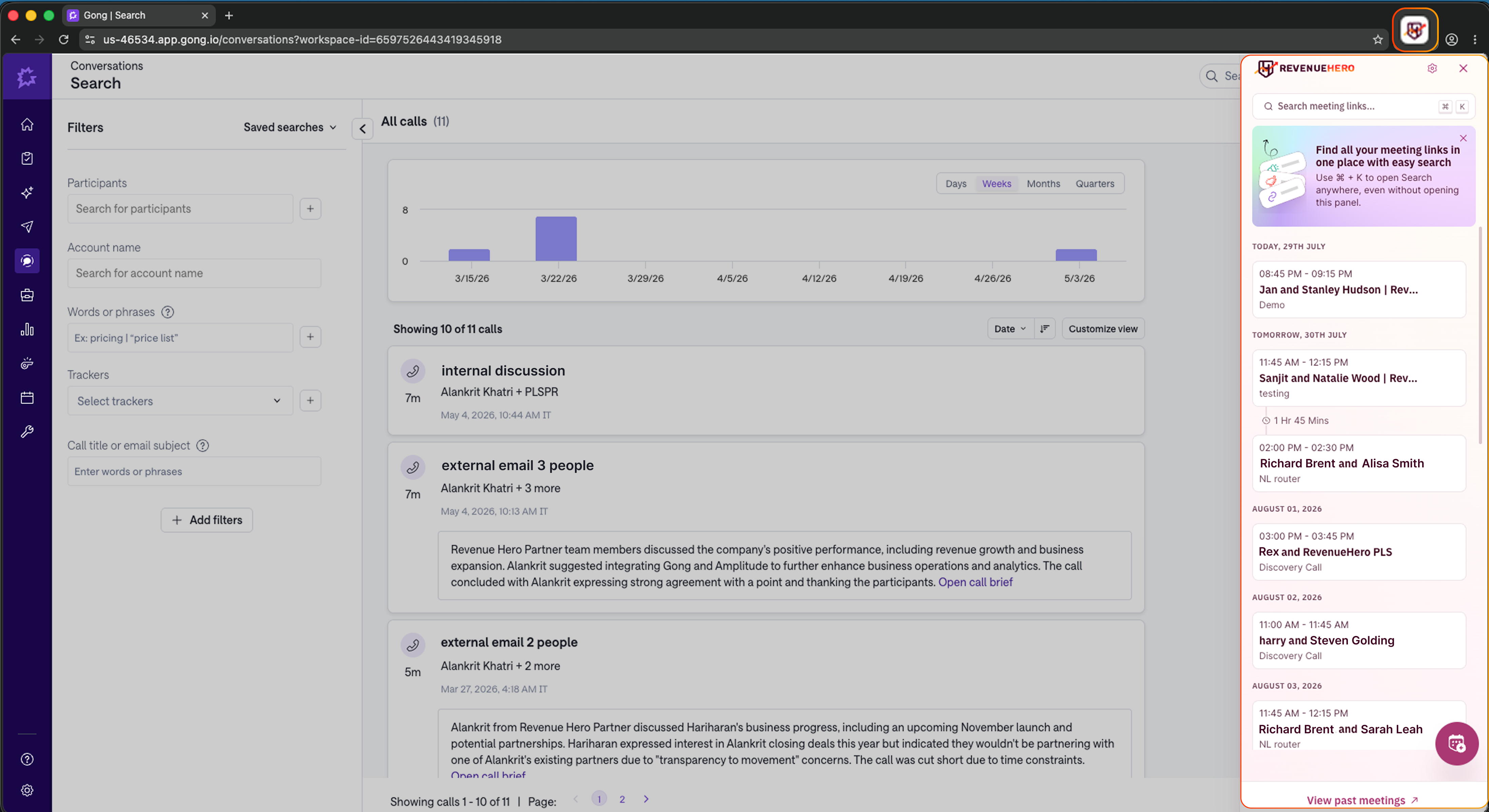Open the calendar icon in the sidebar
This screenshot has width=1489, height=812.
[26, 398]
